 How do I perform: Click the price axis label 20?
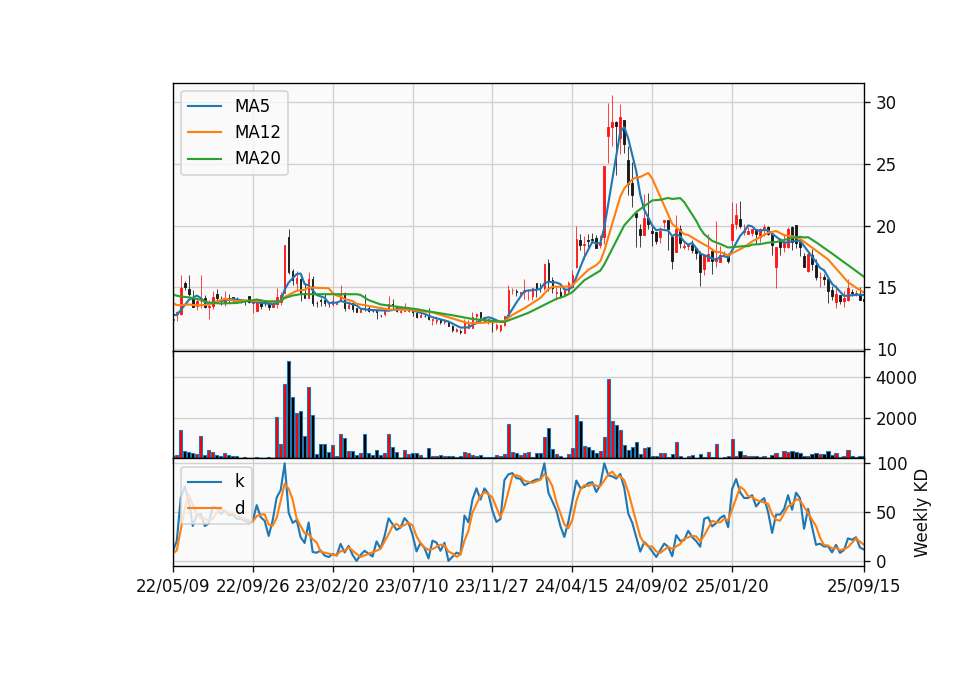pos(885,227)
